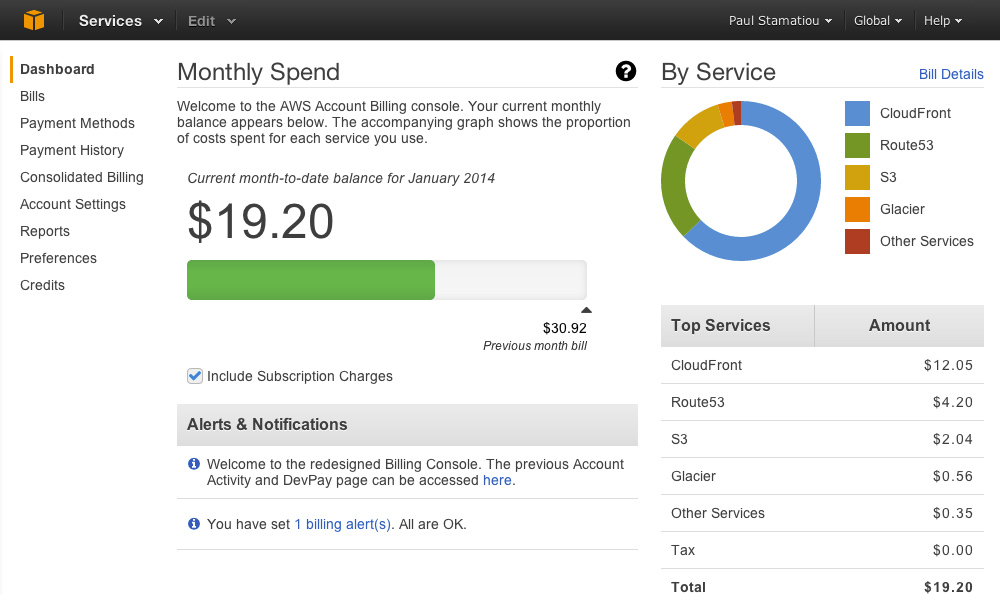Click the $0.00 Tax amount
This screenshot has height=595, width=1000.
[953, 550]
